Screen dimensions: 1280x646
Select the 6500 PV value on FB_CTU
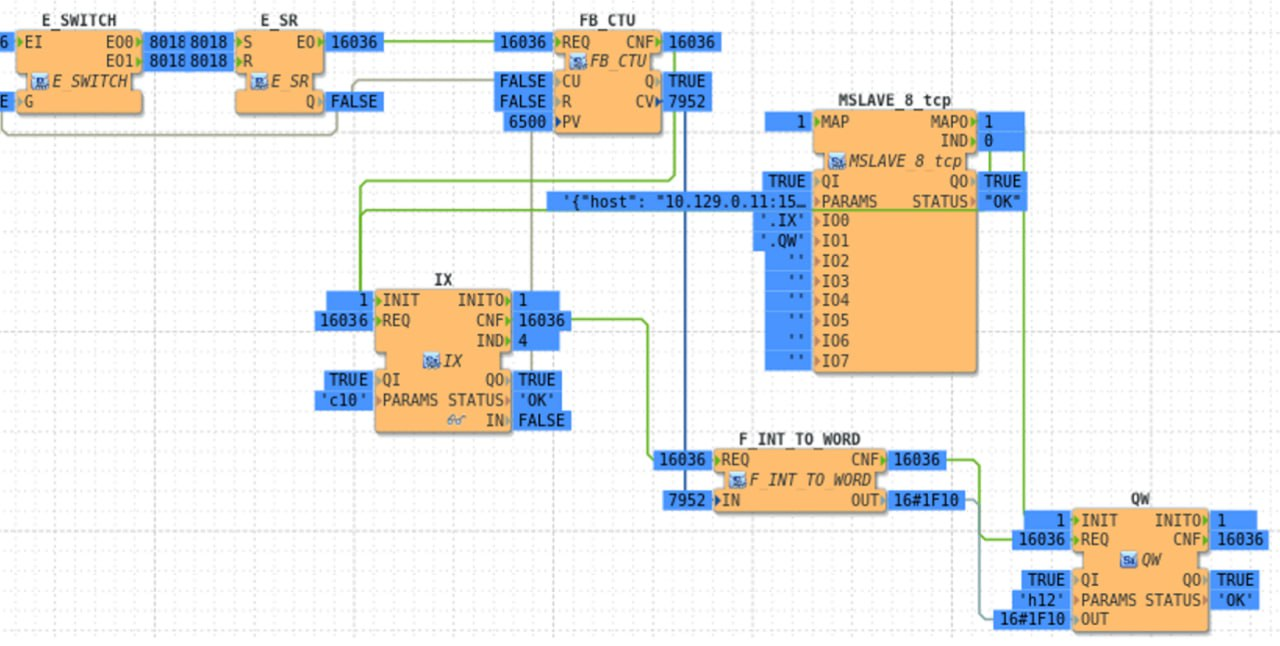[x=527, y=121]
